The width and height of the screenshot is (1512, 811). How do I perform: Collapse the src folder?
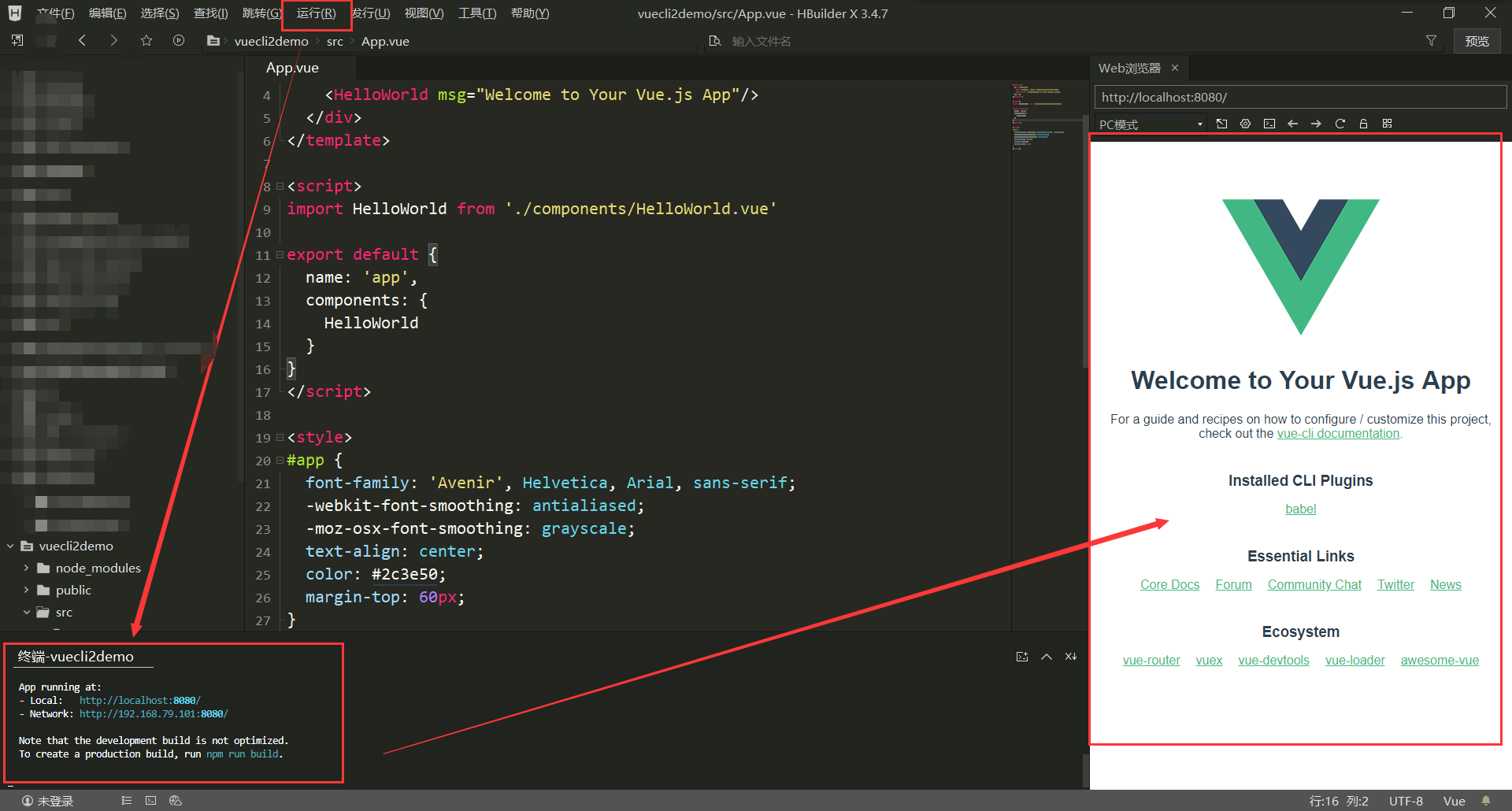(x=26, y=612)
